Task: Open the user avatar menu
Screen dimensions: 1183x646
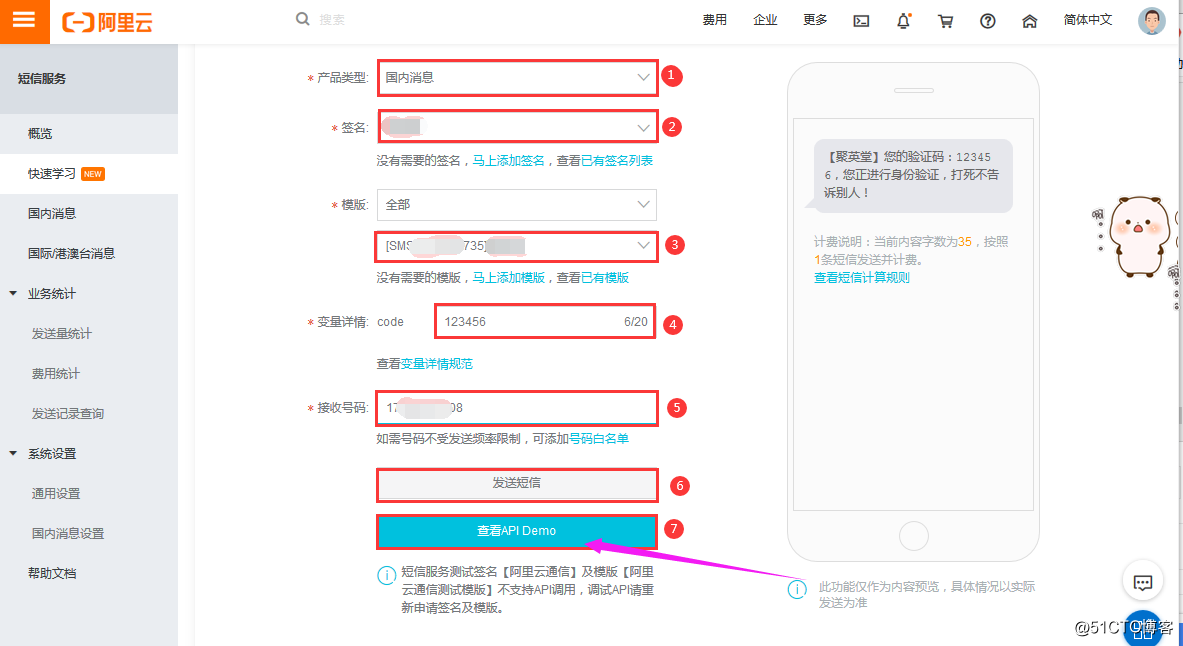Action: tap(1151, 20)
